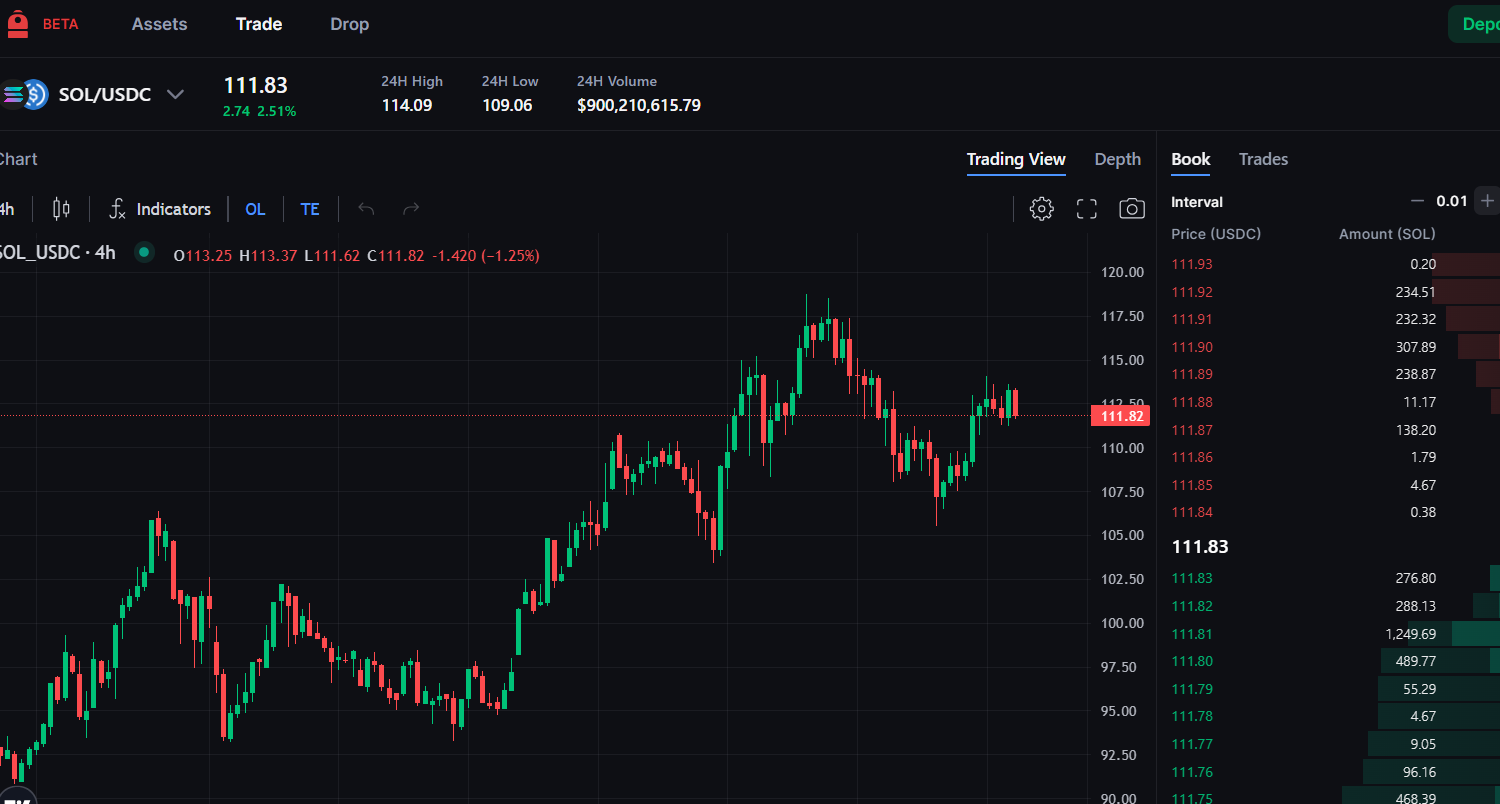Open the 4h timeframe dropdown
Image resolution: width=1500 pixels, height=804 pixels.
(x=7, y=209)
